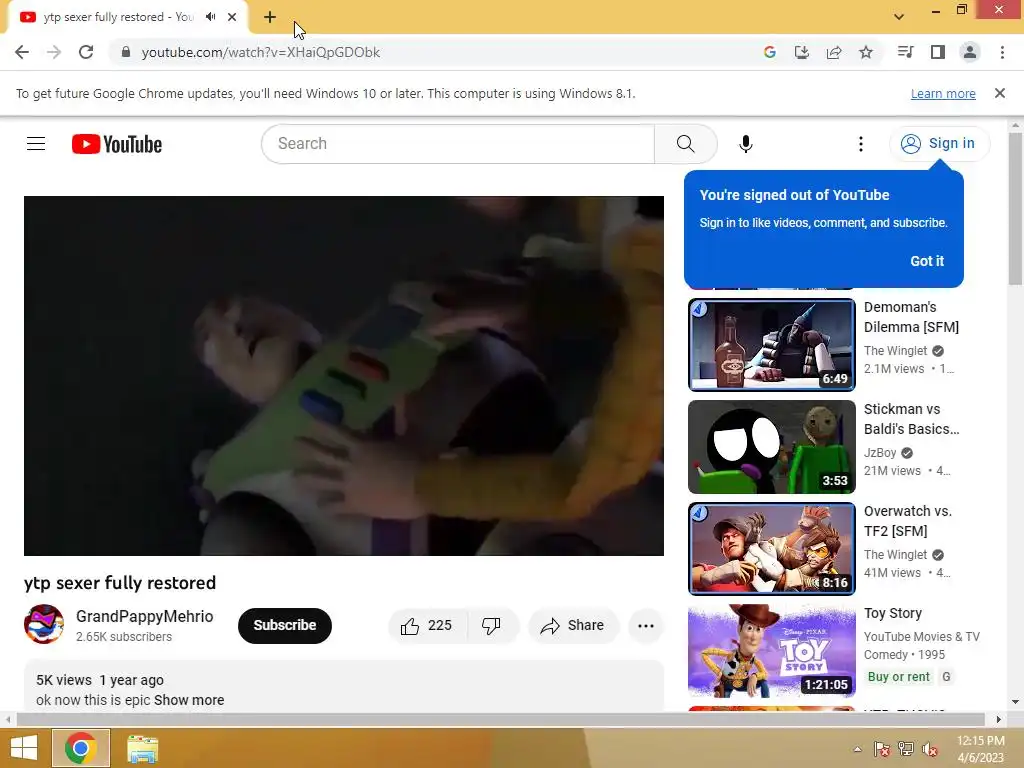This screenshot has width=1024, height=768.
Task: Select the ytp sexer fully restored tab
Action: (x=118, y=17)
